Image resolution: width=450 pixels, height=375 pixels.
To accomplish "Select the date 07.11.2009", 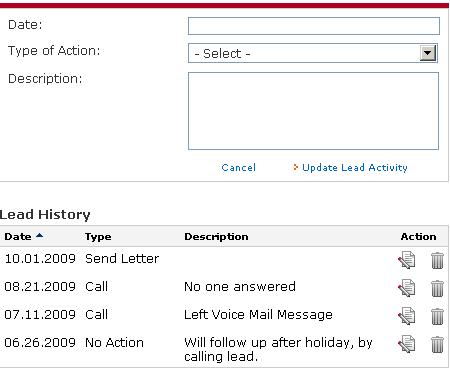I will 40,315.
